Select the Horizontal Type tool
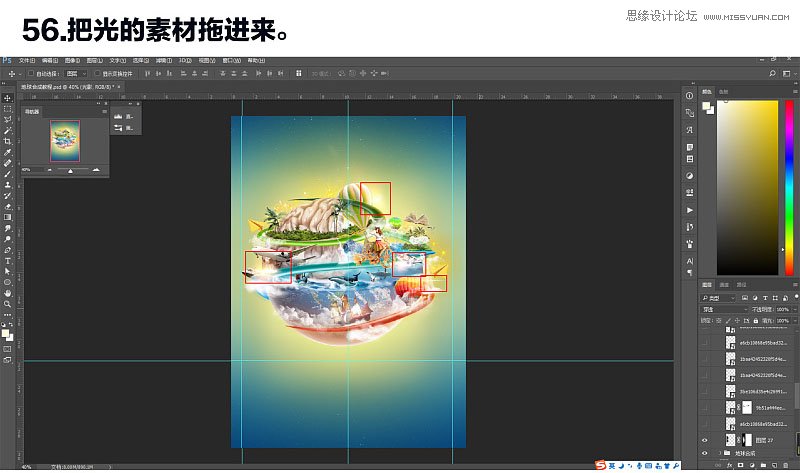Viewport: 800px width, 473px height. coord(8,261)
